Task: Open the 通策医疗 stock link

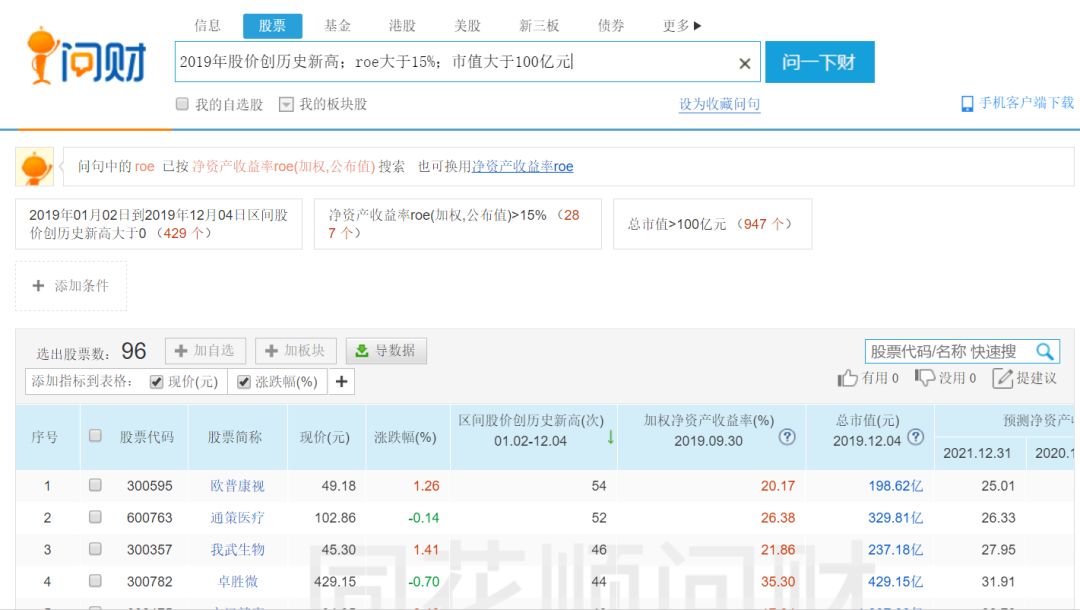Action: [238, 518]
